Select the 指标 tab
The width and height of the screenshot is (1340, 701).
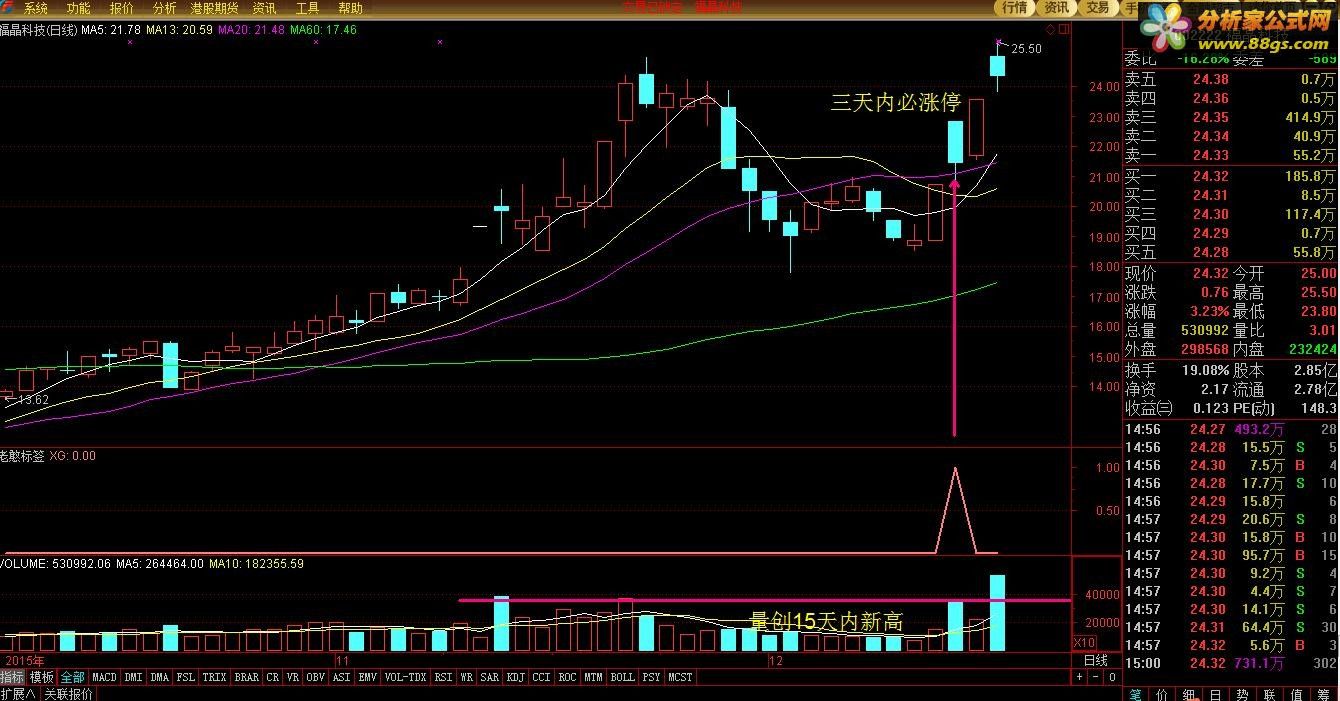(x=12, y=677)
